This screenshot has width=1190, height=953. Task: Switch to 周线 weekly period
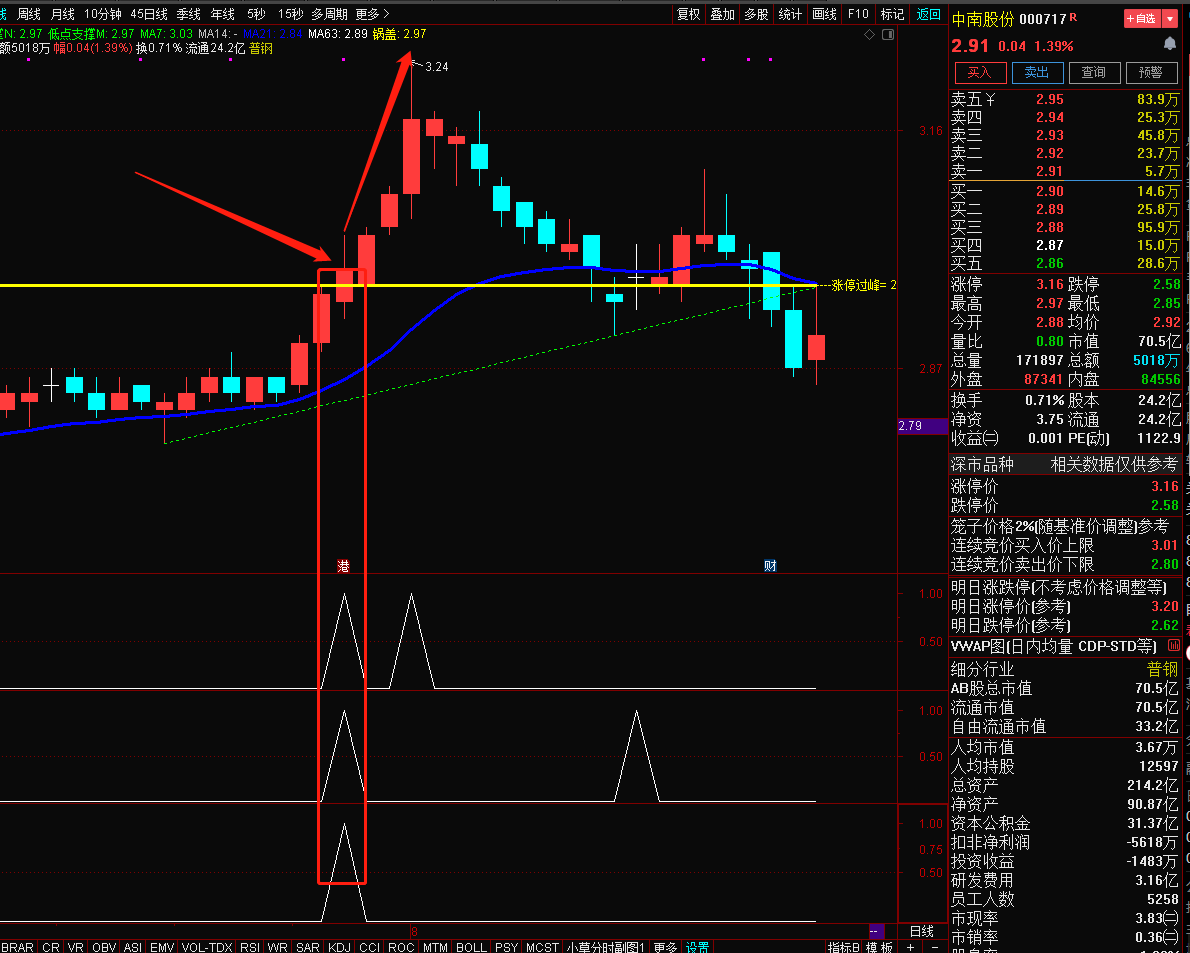pyautogui.click(x=29, y=14)
